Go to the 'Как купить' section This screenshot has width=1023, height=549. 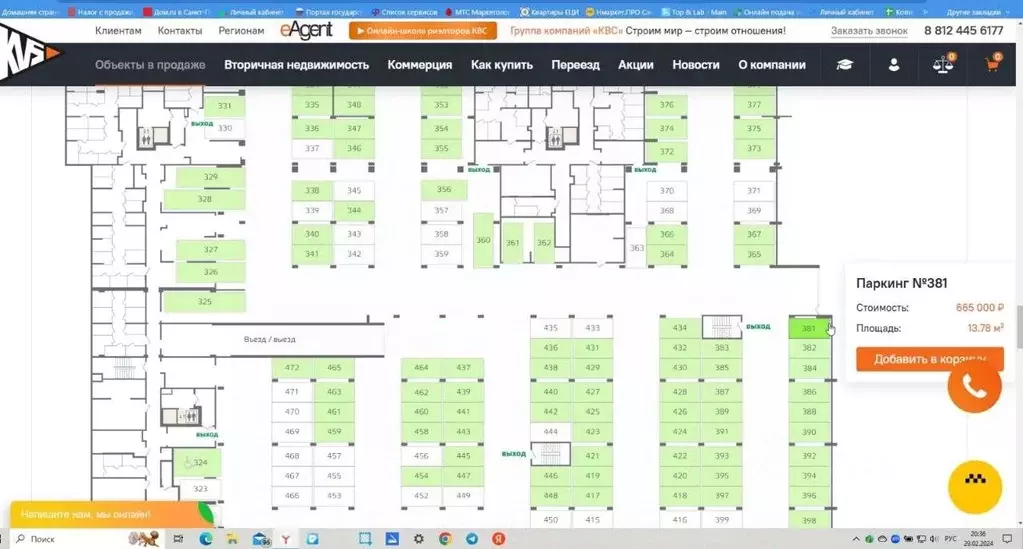[501, 65]
